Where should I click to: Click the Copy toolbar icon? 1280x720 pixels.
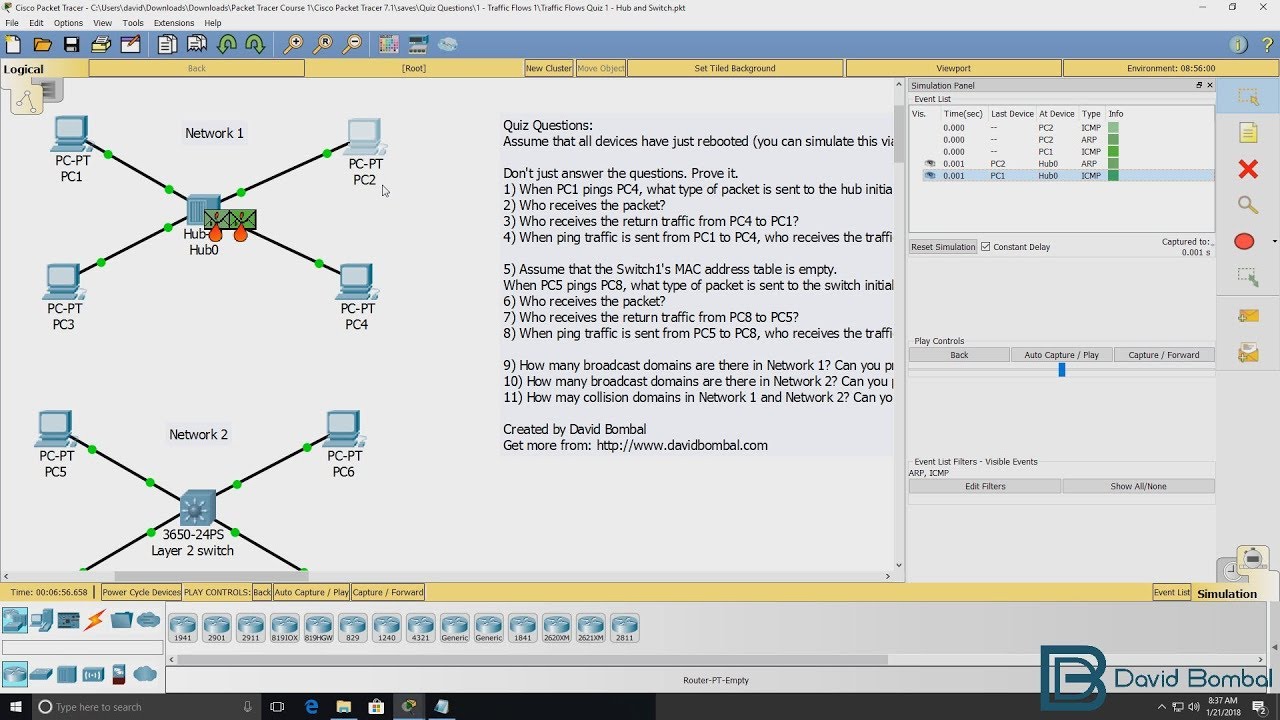tap(167, 44)
